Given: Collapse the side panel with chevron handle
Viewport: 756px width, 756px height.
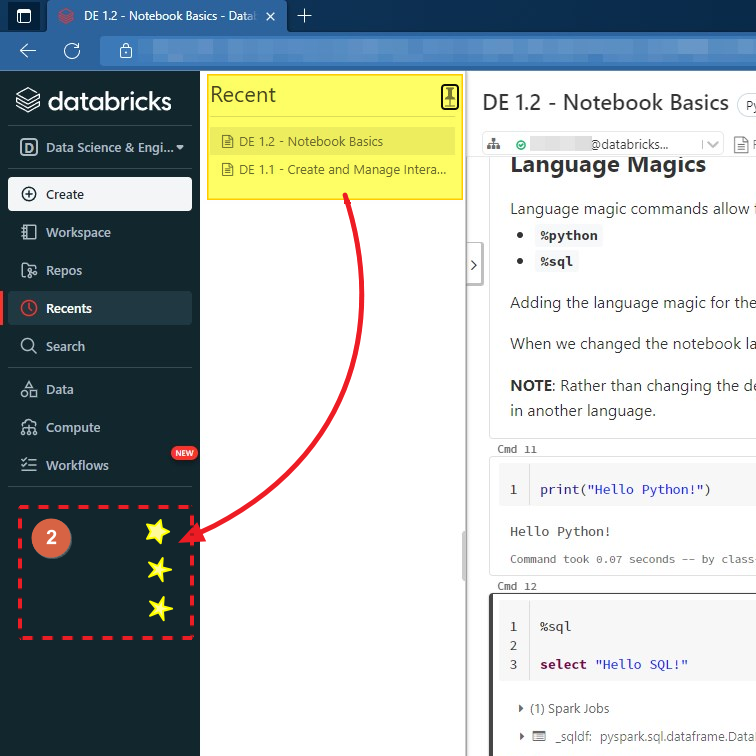Looking at the screenshot, I should 474,266.
